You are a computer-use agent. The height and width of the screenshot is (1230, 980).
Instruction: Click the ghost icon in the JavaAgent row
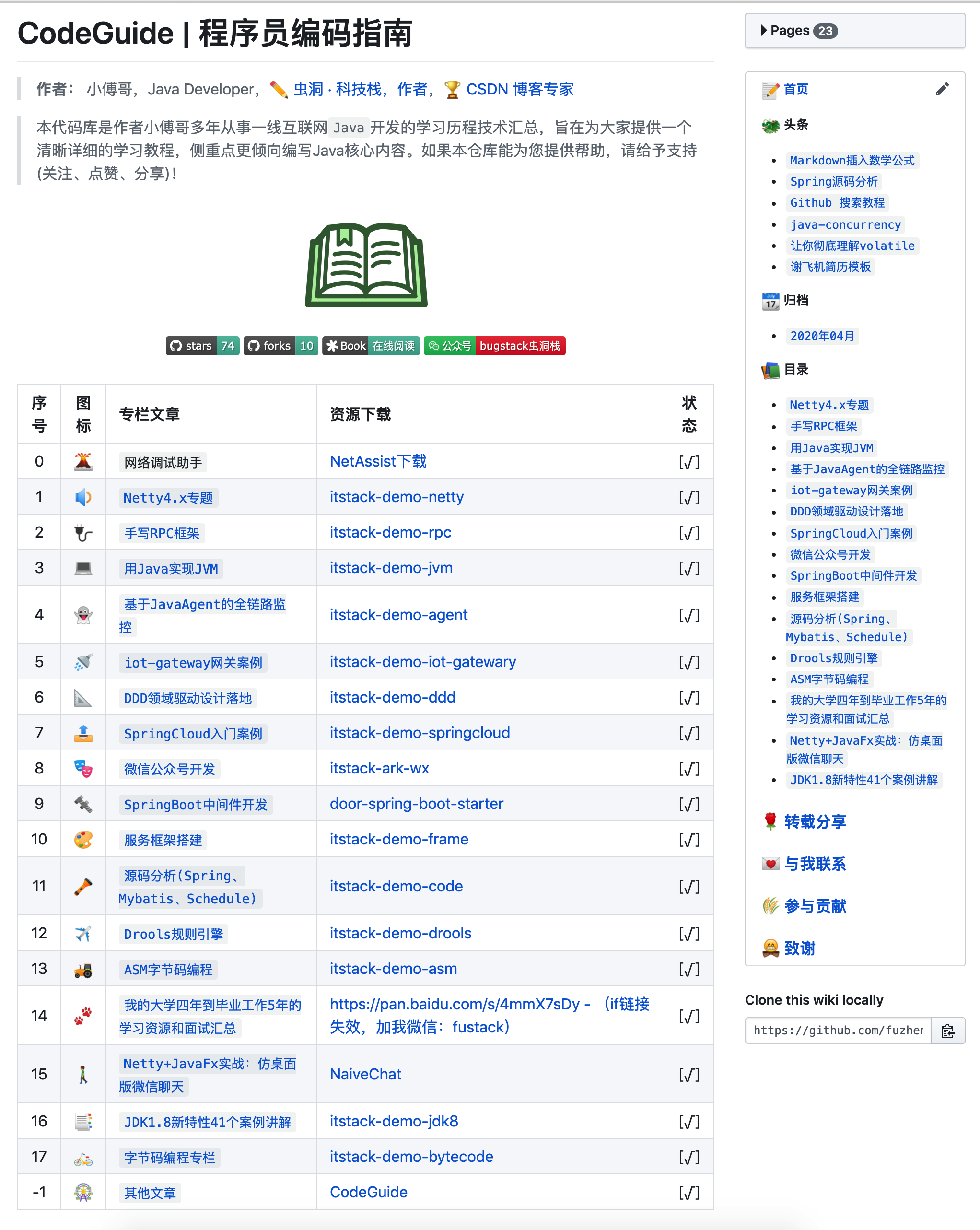point(83,615)
